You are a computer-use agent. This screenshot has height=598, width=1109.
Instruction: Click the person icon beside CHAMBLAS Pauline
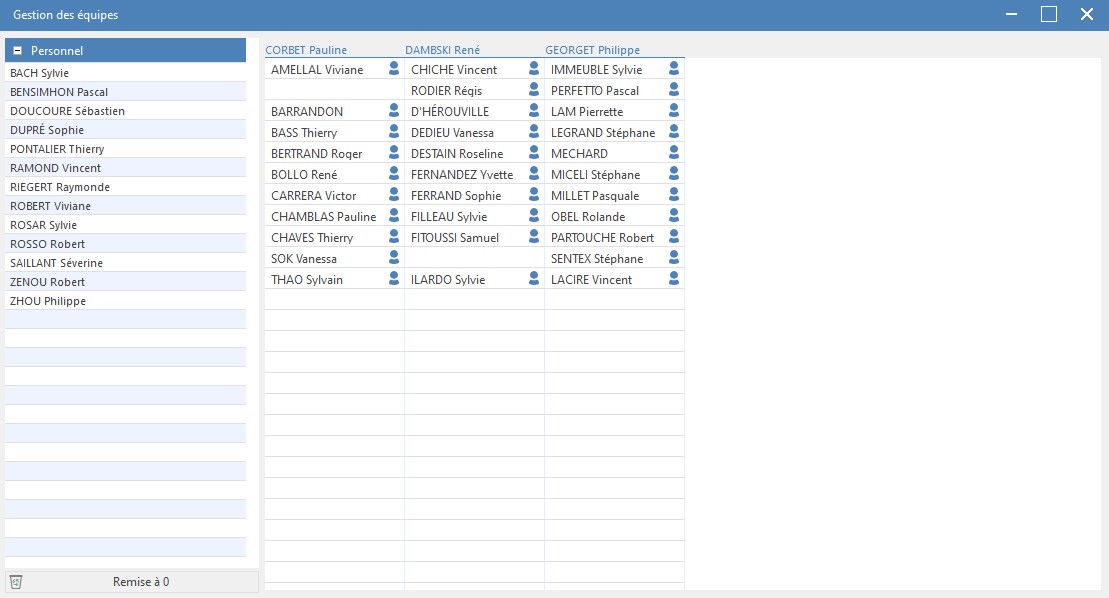(394, 216)
